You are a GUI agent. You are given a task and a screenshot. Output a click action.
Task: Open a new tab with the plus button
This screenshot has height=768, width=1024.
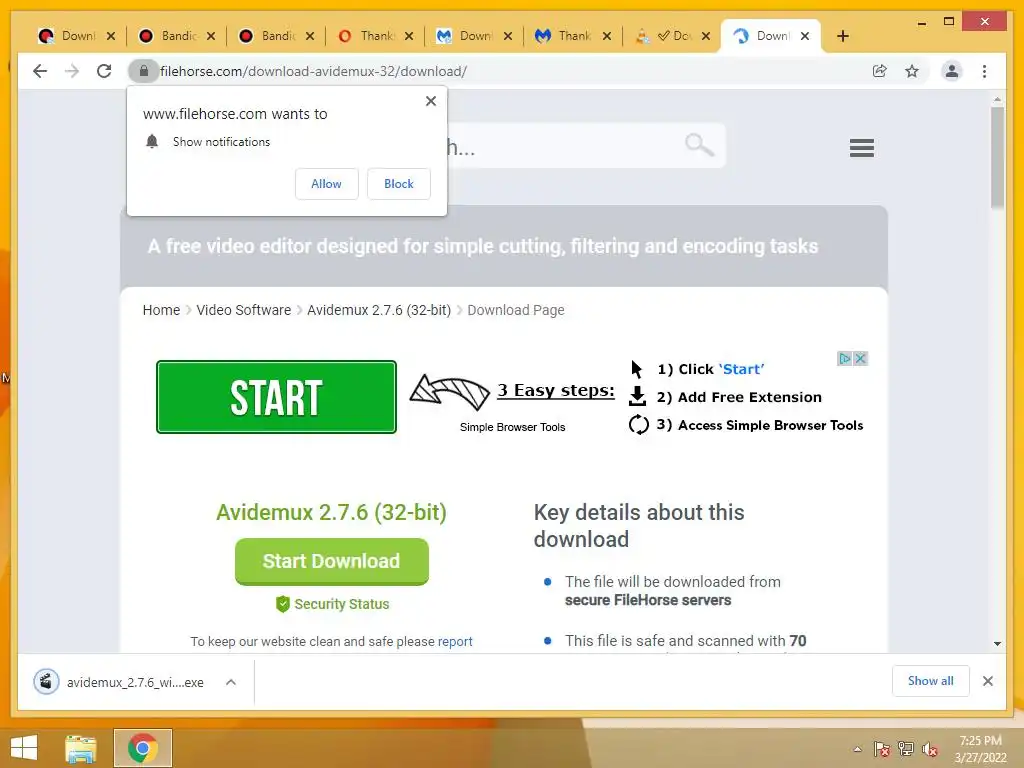(x=842, y=36)
